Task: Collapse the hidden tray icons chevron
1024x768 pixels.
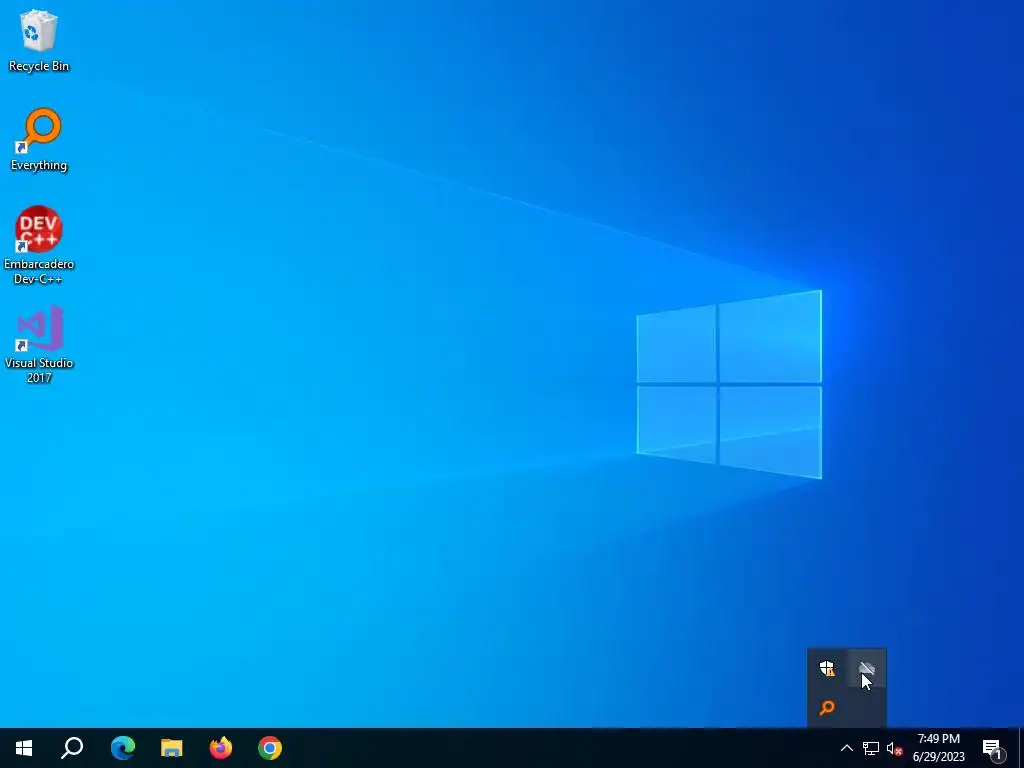Action: point(846,748)
